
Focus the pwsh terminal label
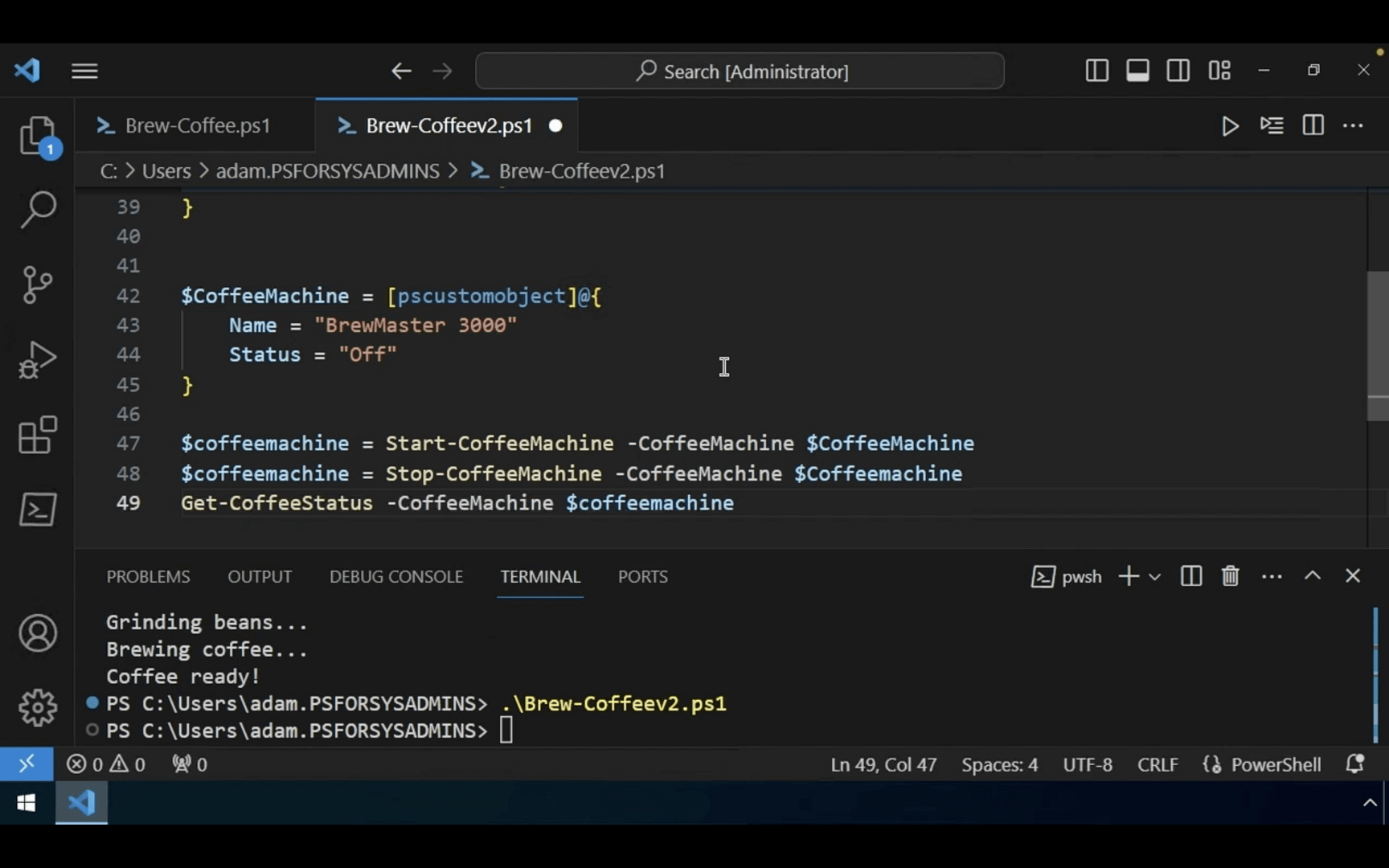[x=1067, y=576]
